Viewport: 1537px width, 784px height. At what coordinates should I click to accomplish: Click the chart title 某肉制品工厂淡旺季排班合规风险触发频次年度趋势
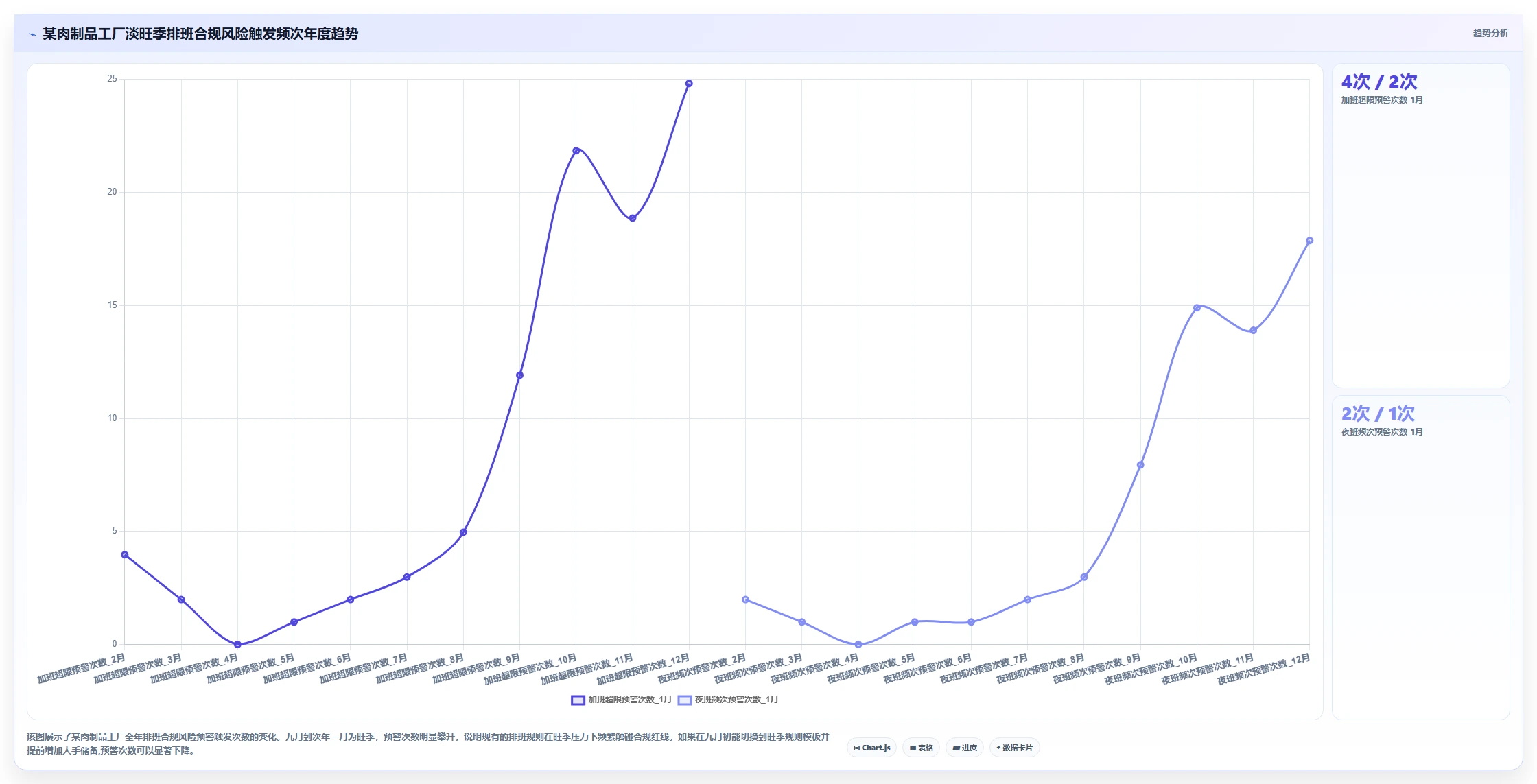(200, 34)
